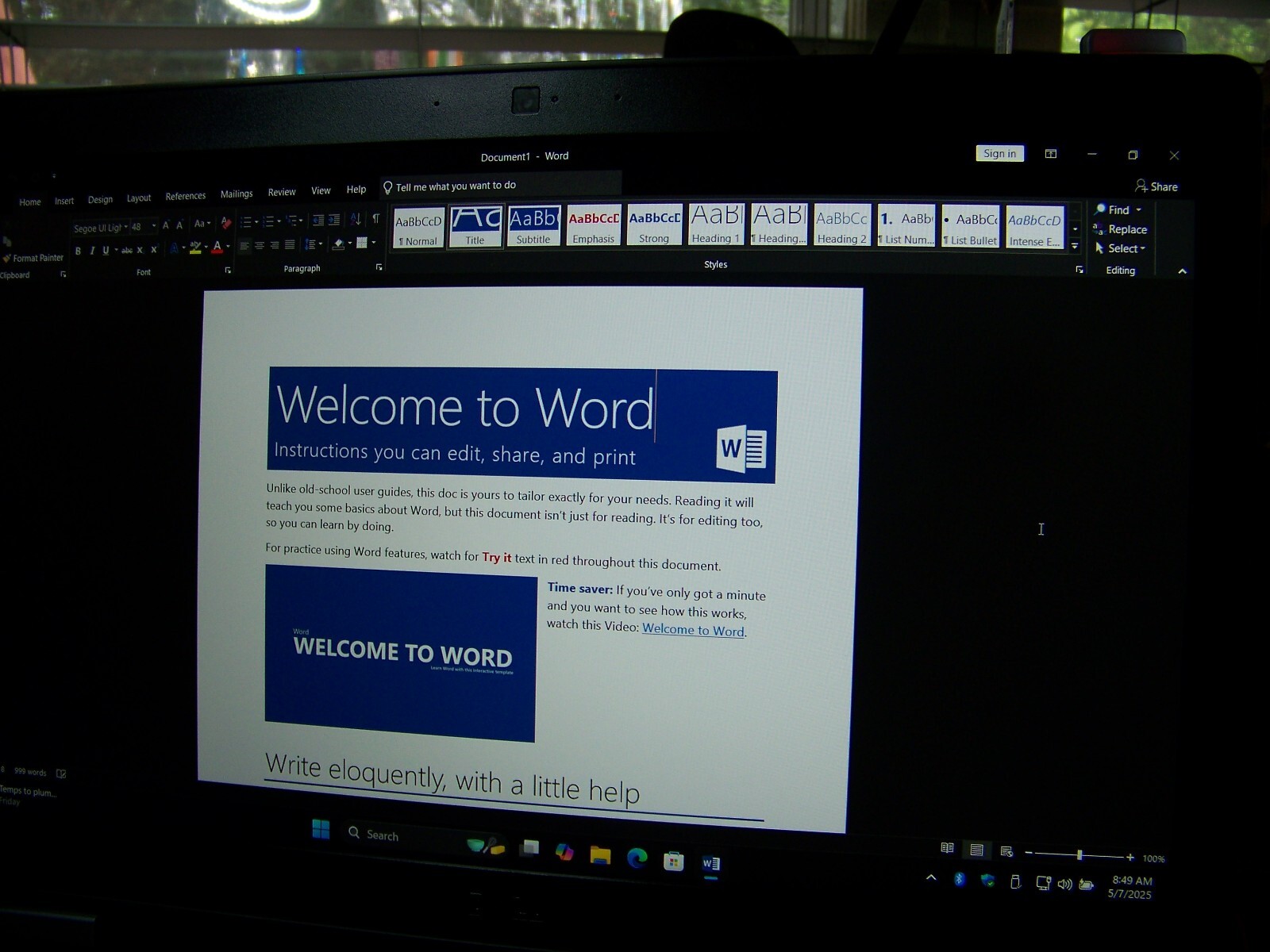1270x952 pixels.
Task: Decrease the paragraph indent
Action: pos(318,220)
